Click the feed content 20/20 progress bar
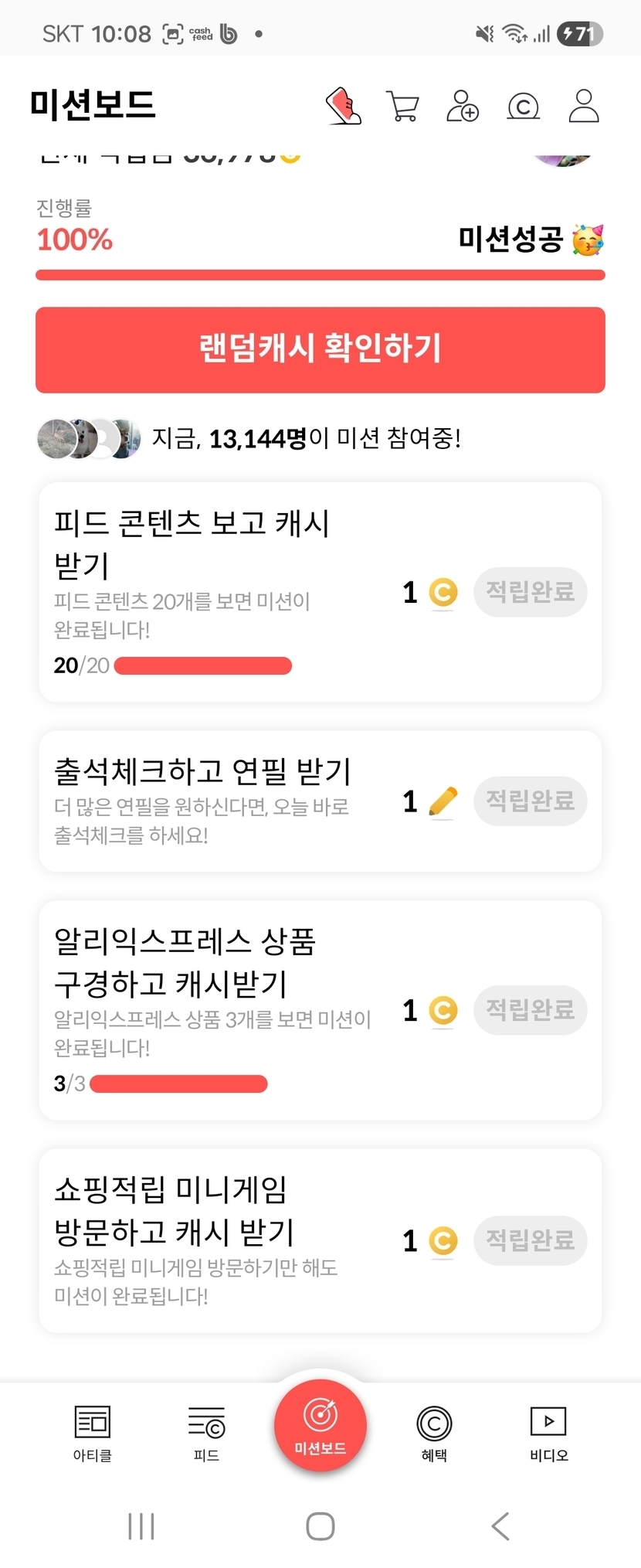Viewport: 641px width, 1568px height. point(203,665)
